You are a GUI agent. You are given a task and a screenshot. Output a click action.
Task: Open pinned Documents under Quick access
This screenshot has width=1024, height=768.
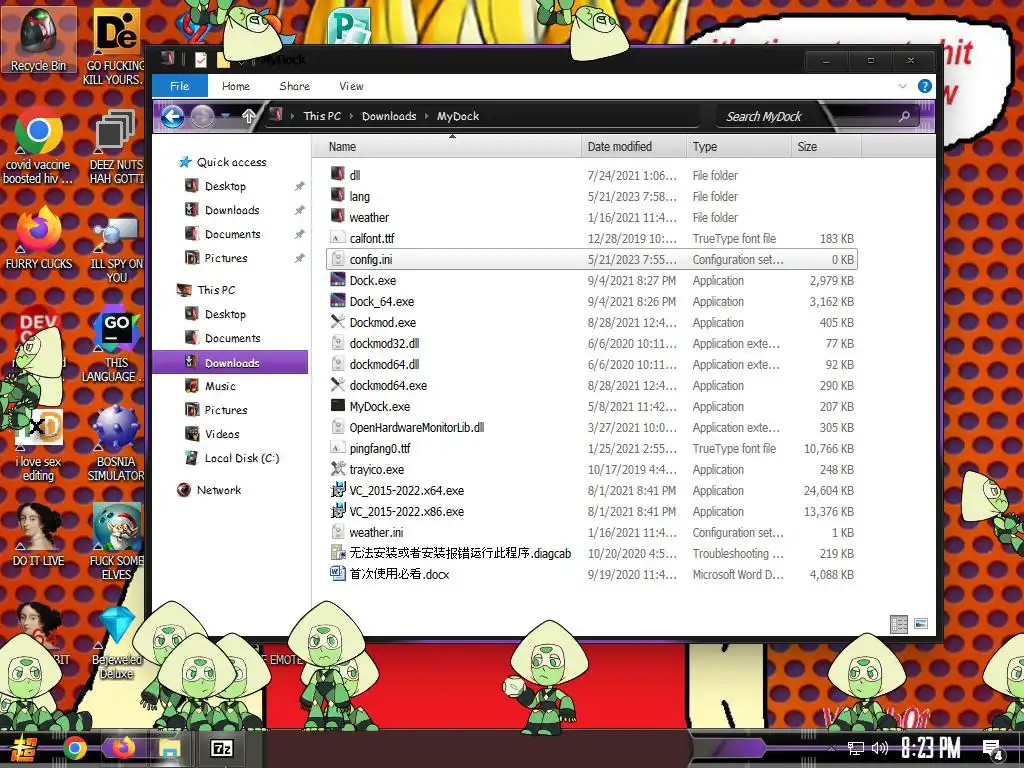[232, 234]
